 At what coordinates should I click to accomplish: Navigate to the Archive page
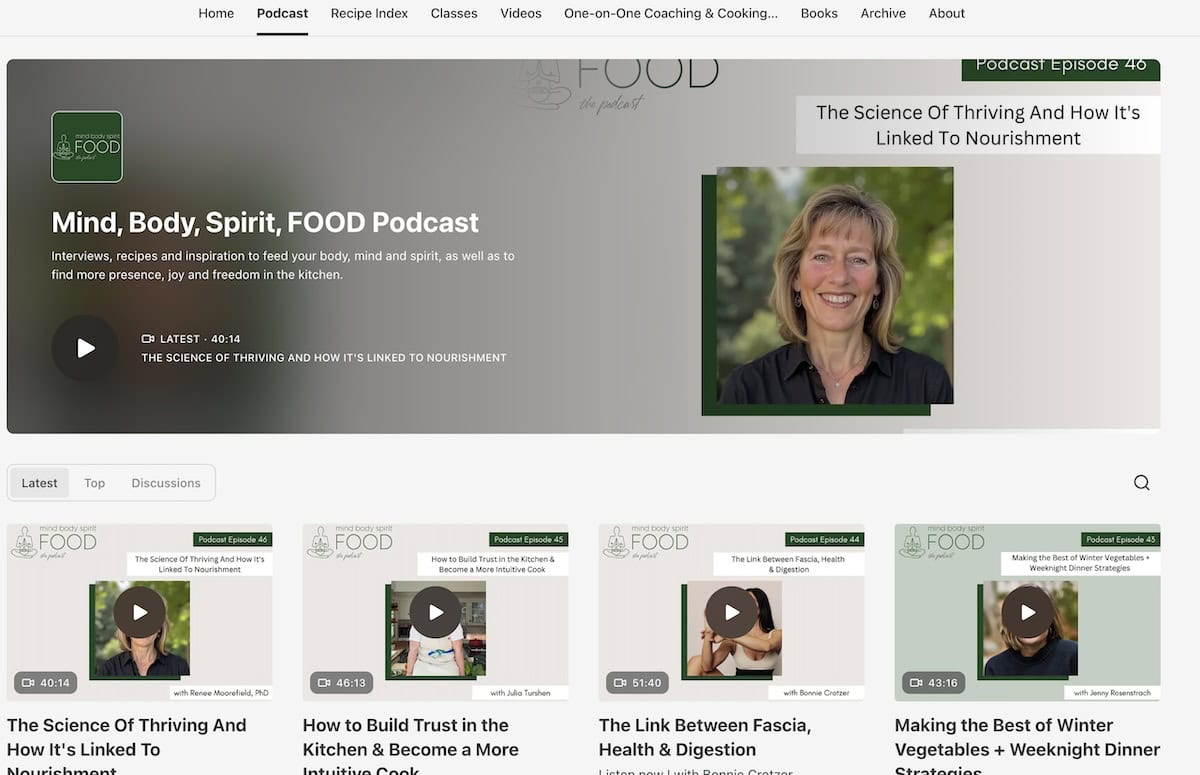click(883, 14)
